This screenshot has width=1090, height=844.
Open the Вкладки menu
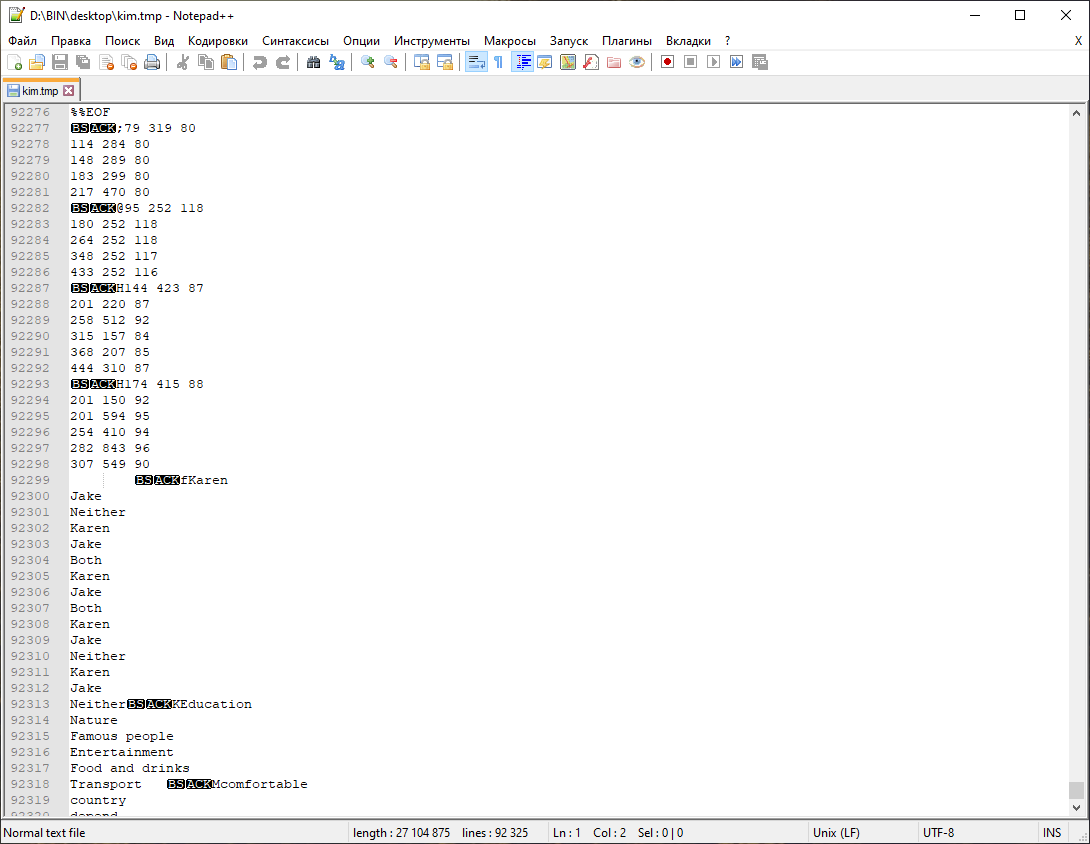(x=688, y=41)
